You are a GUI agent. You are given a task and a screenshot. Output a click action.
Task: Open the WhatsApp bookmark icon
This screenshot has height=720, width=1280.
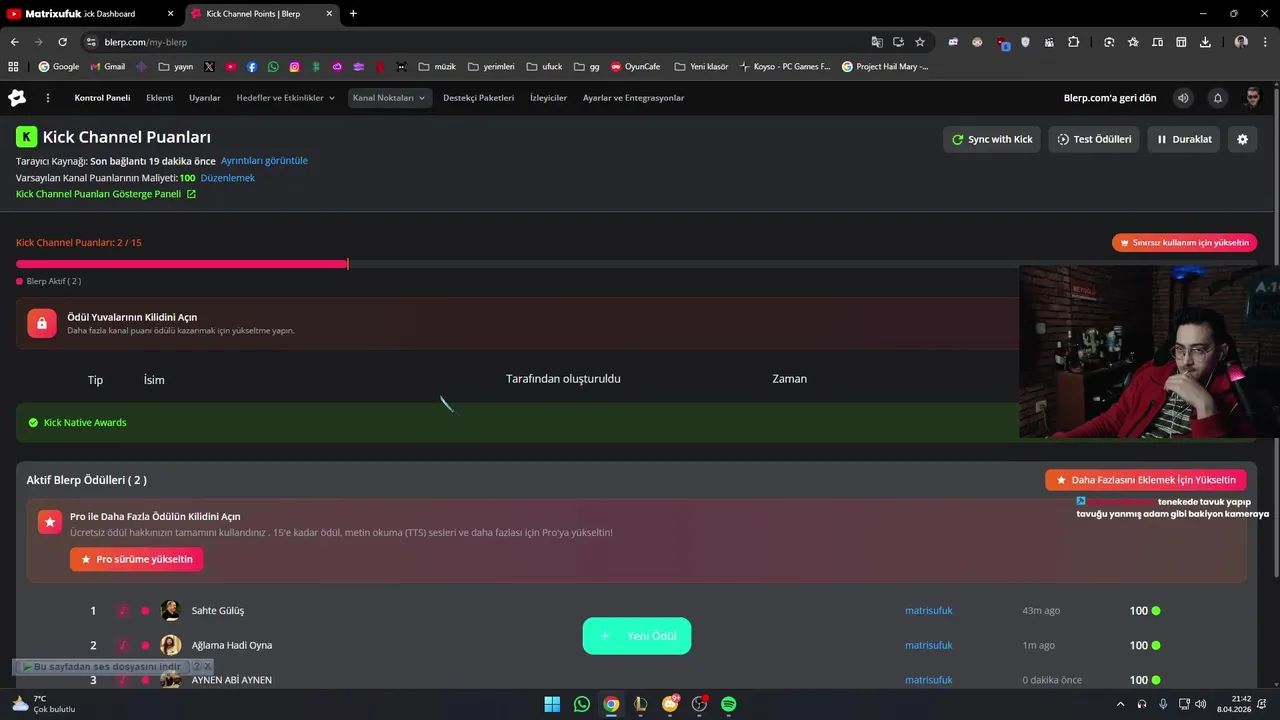(x=273, y=67)
